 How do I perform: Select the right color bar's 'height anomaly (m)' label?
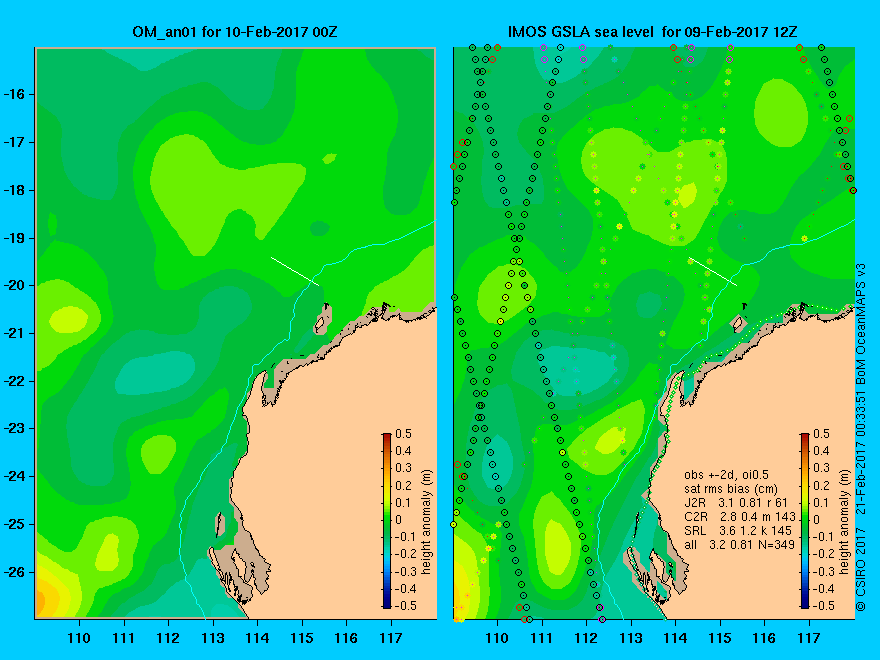click(x=844, y=522)
